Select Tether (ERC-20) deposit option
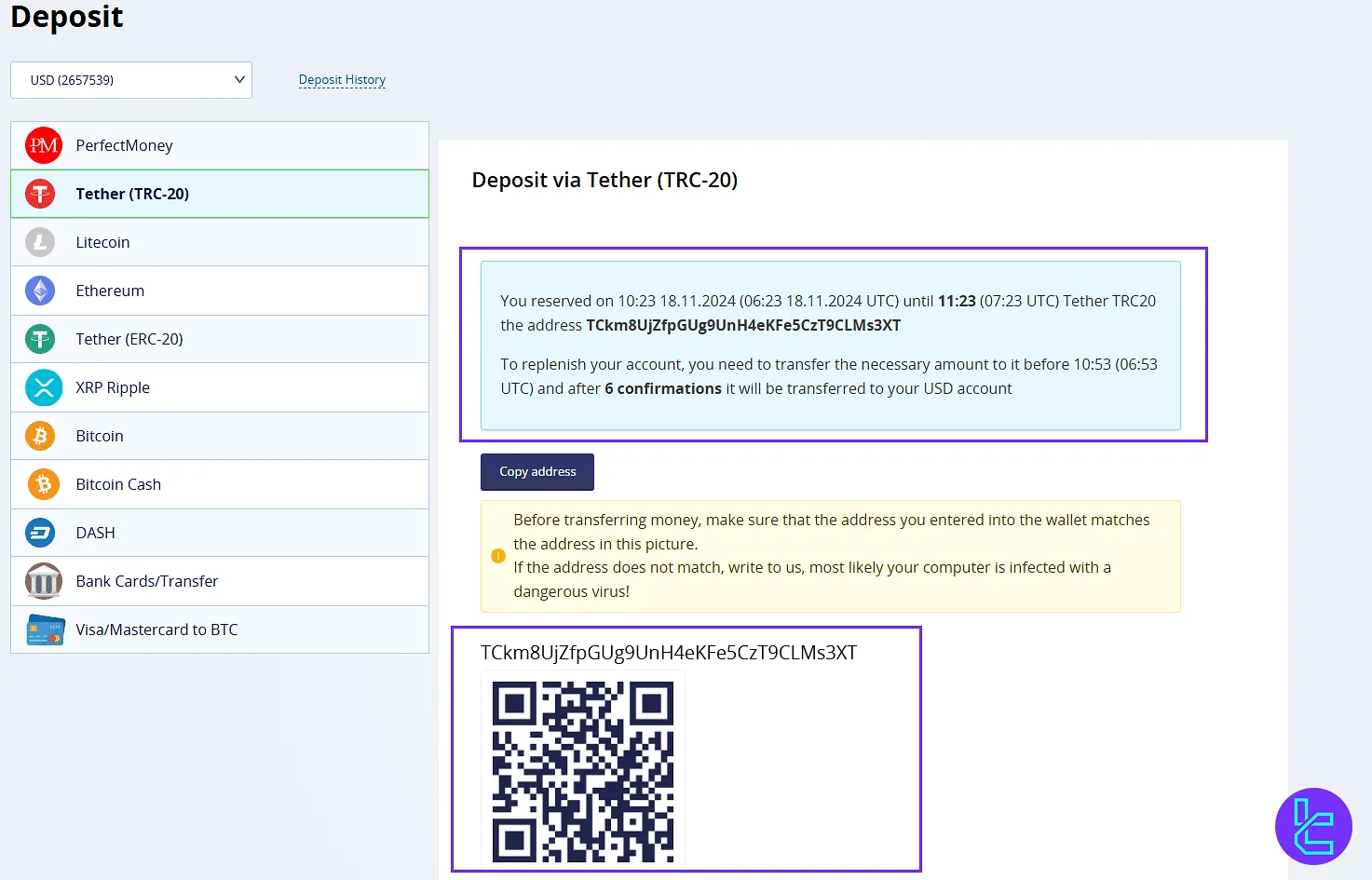 point(220,339)
